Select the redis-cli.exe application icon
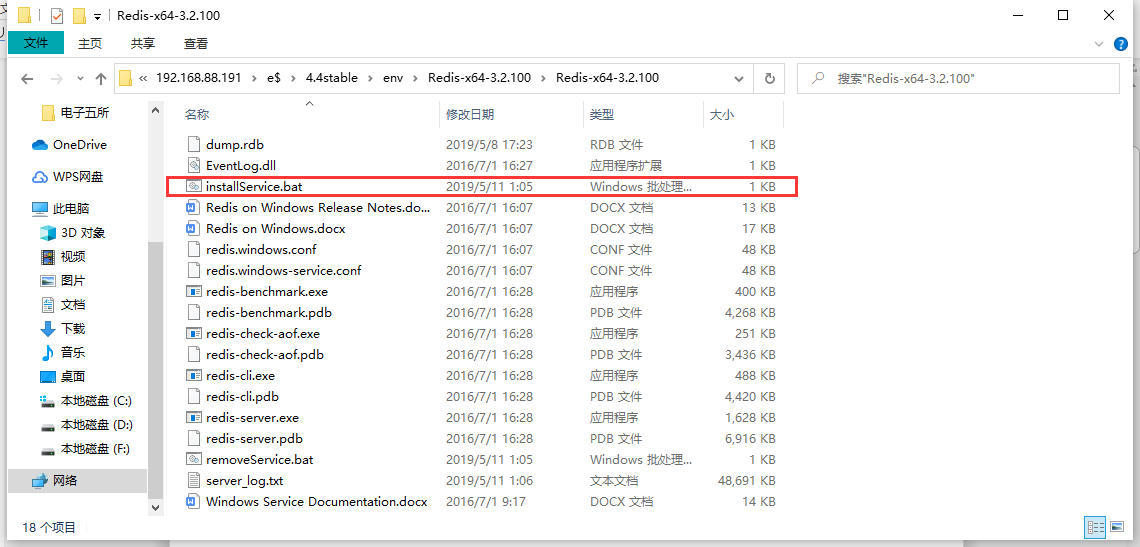Image resolution: width=1140 pixels, height=547 pixels. [x=193, y=376]
